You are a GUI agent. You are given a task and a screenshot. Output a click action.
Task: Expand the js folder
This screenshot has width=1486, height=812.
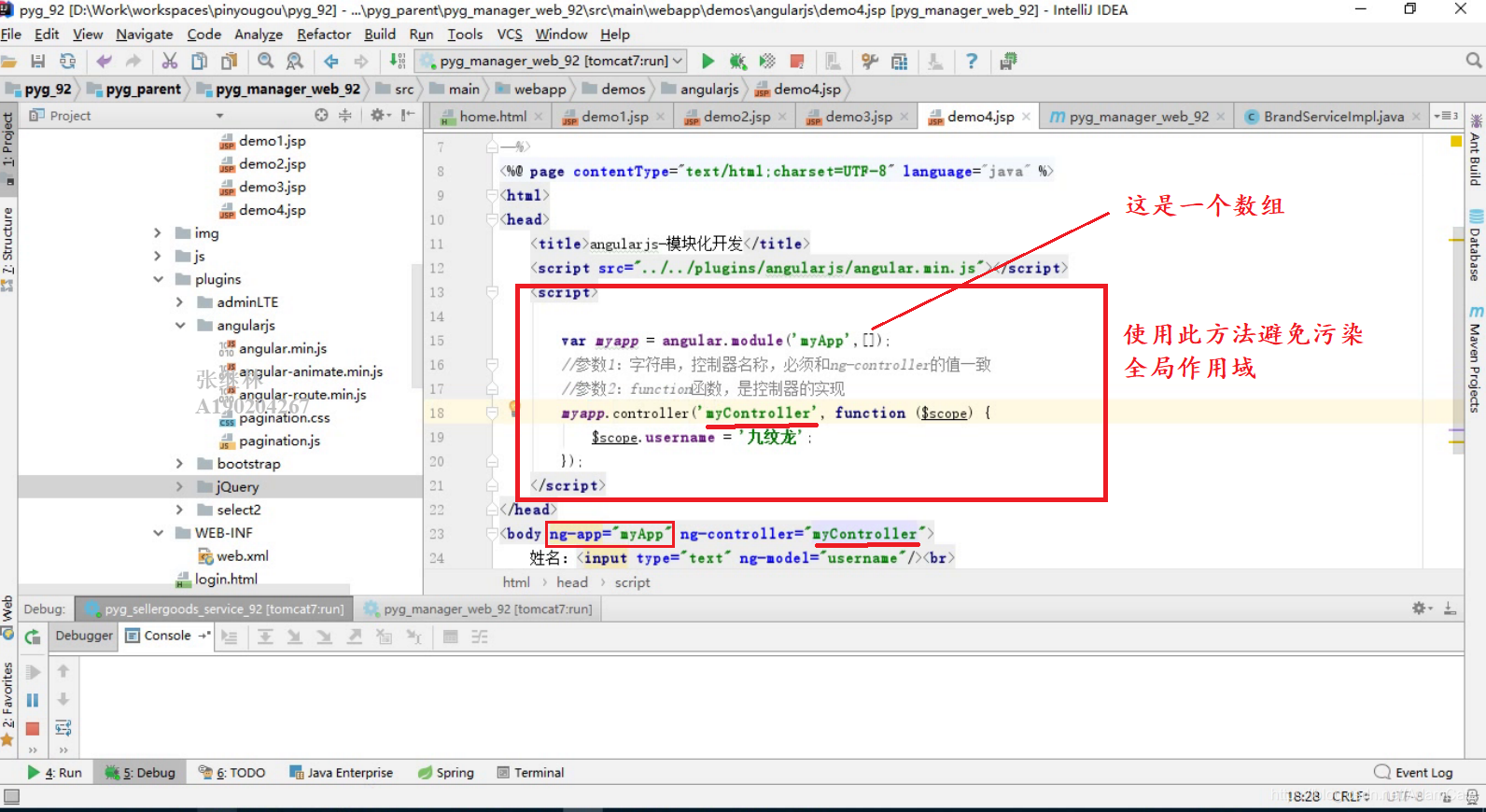tap(158, 256)
